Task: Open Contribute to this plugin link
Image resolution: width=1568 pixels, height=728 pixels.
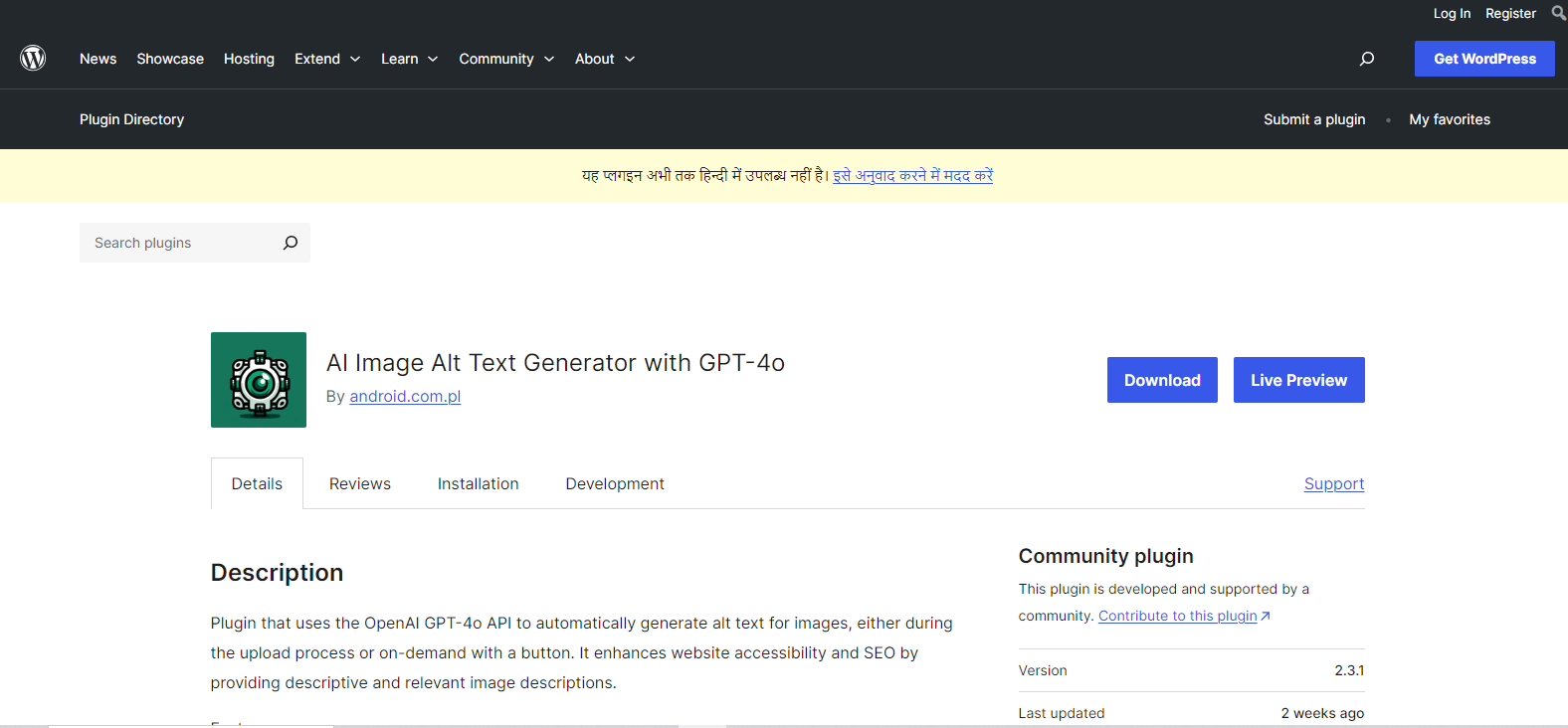Action: (1184, 616)
